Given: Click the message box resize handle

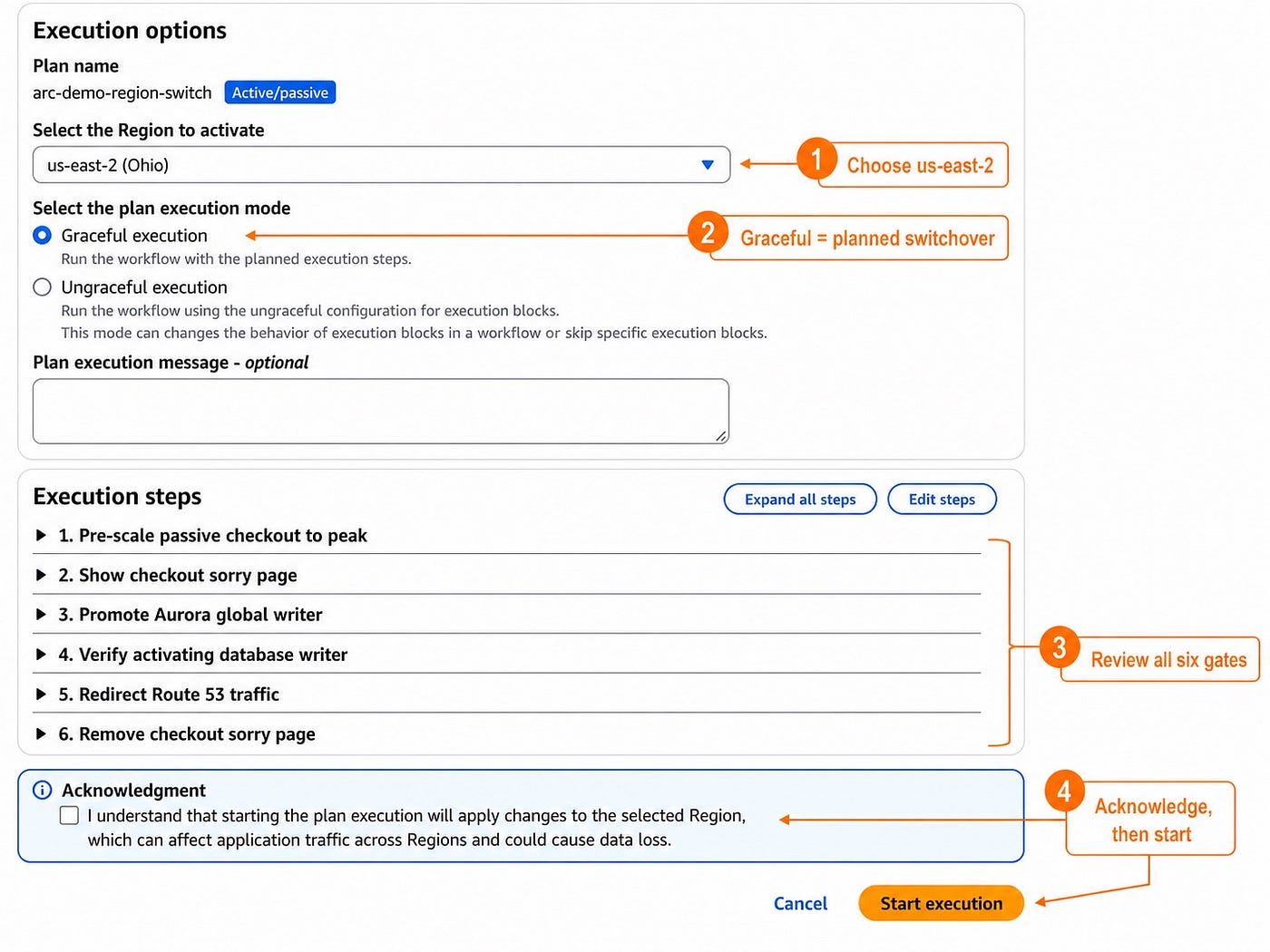Looking at the screenshot, I should coord(721,436).
